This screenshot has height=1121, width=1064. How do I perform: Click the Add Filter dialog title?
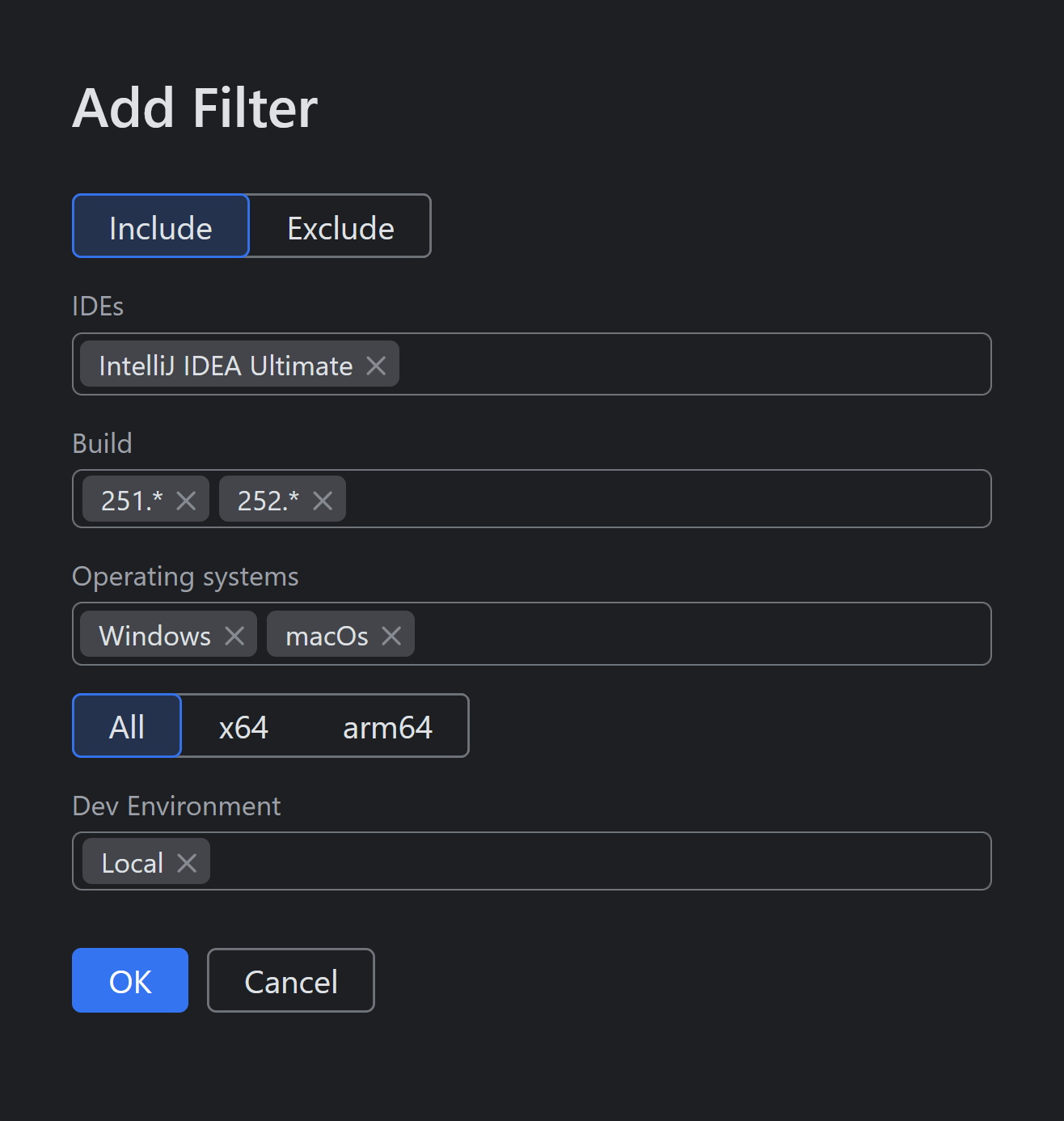[194, 108]
